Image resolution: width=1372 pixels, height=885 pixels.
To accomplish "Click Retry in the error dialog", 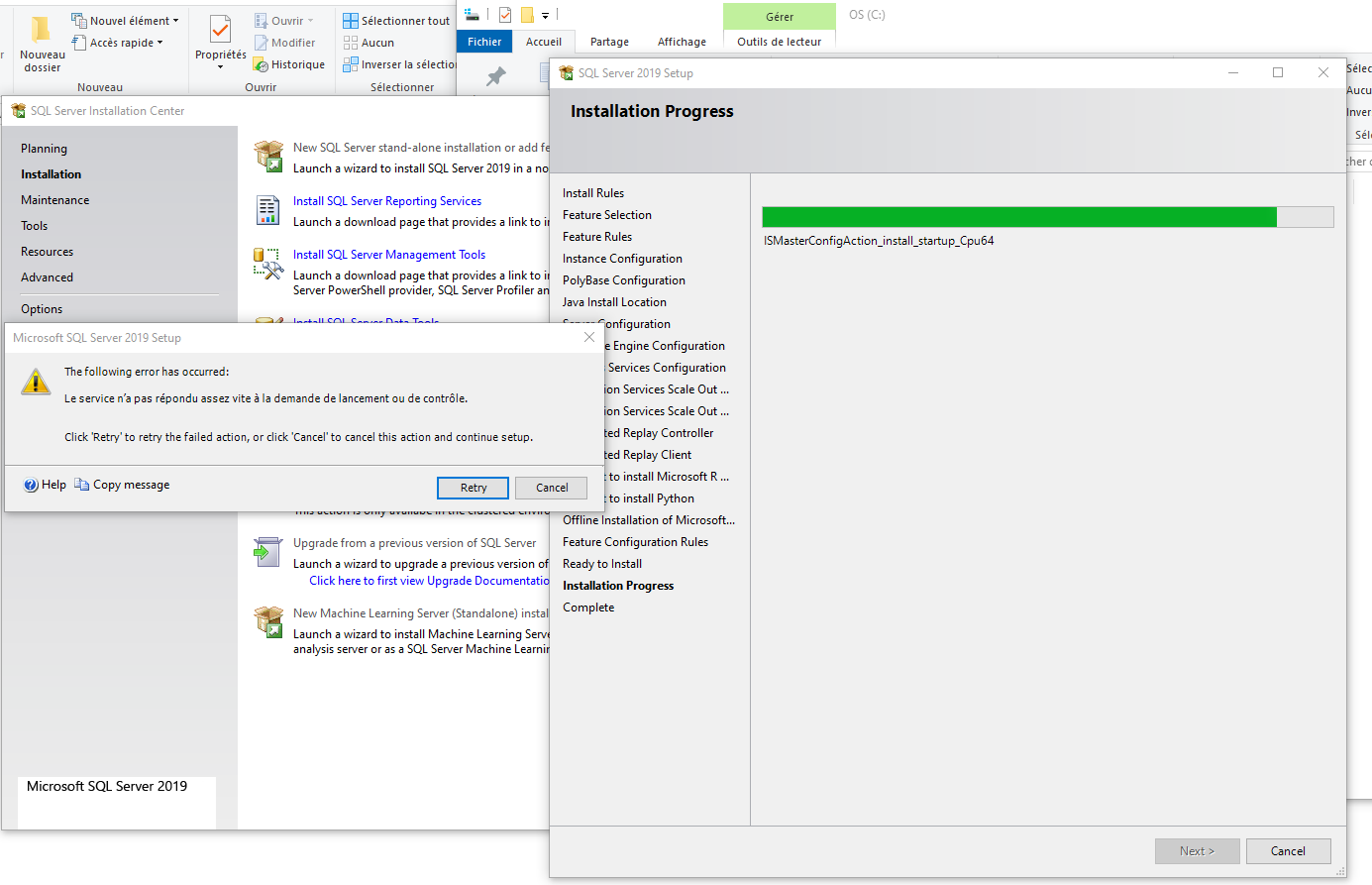I will [x=473, y=488].
